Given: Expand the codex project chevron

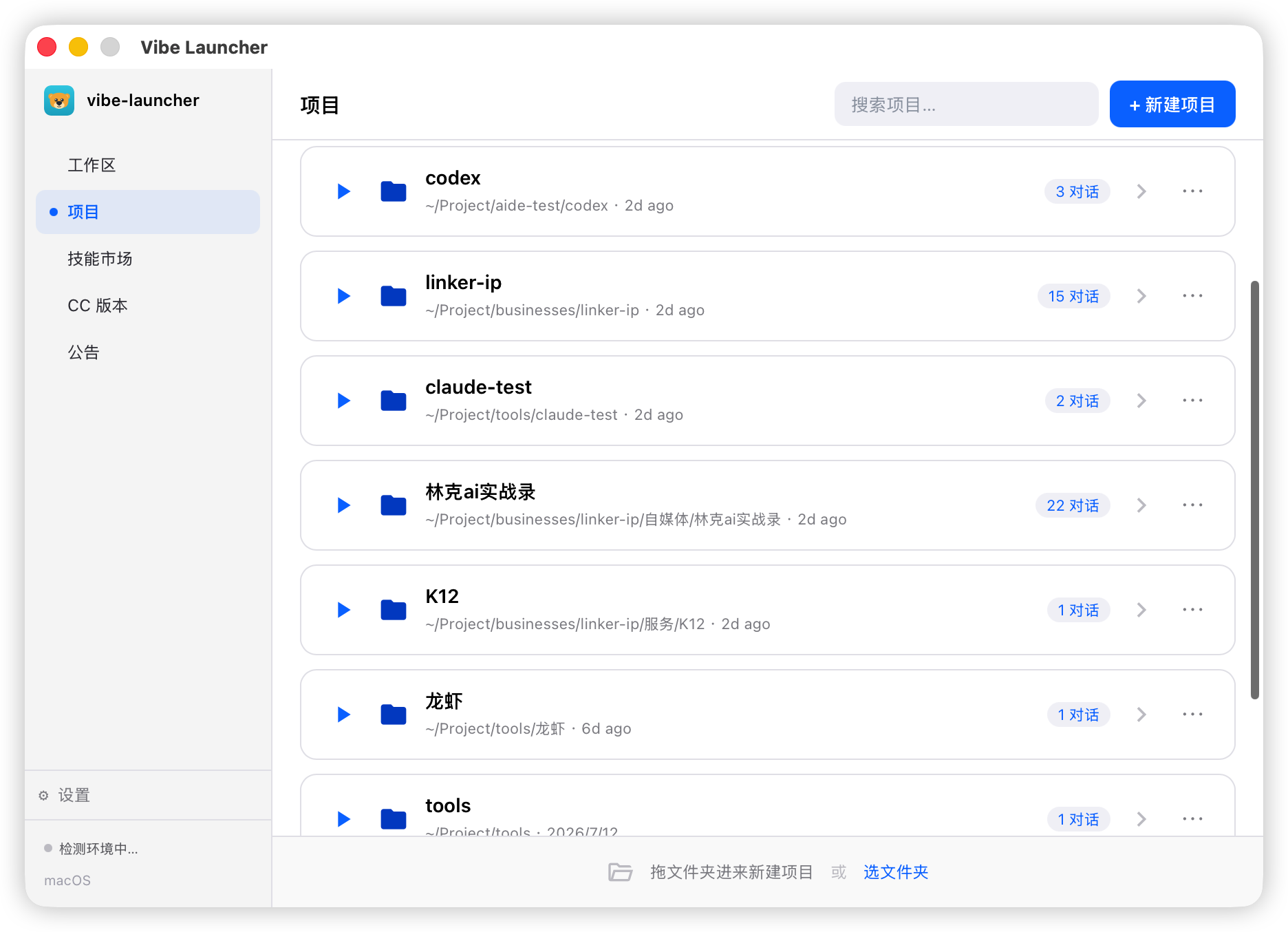Looking at the screenshot, I should coord(1141,191).
